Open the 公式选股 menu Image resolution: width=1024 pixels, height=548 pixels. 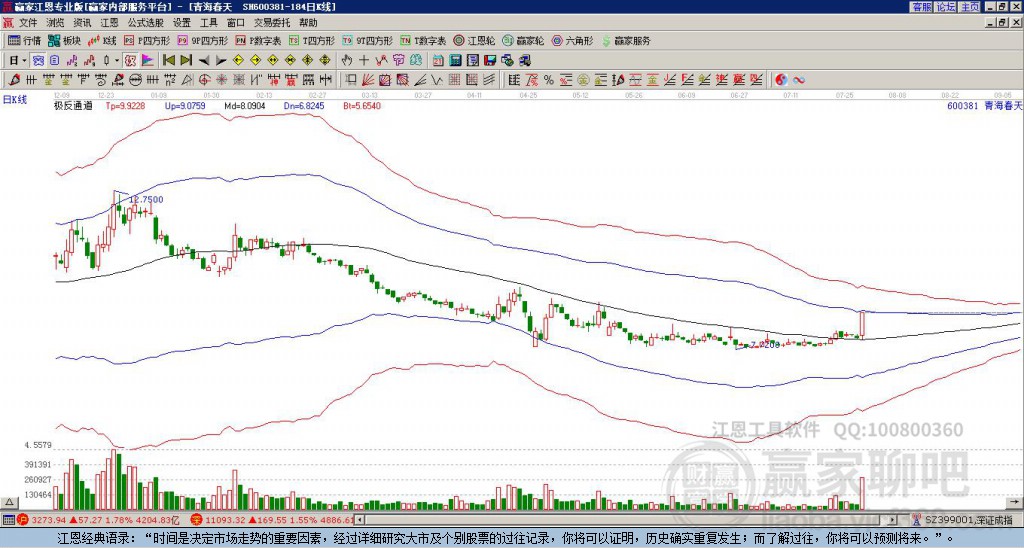(146, 23)
